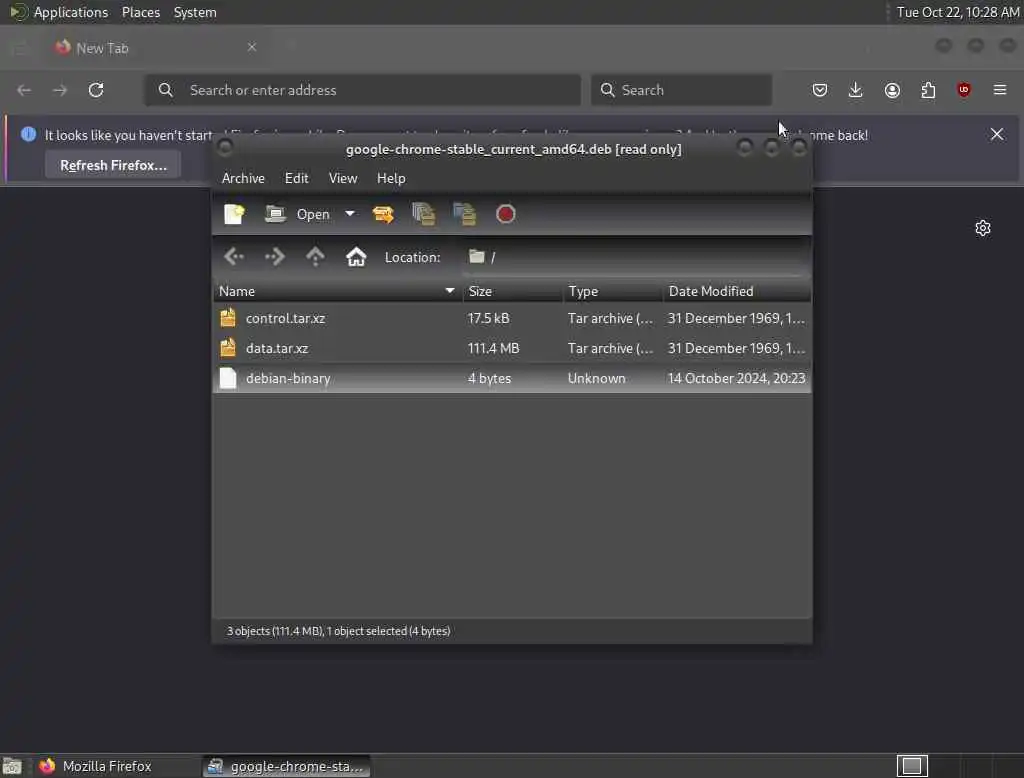This screenshot has width=1024, height=778.
Task: Click the status bar objects summary text
Action: [338, 631]
